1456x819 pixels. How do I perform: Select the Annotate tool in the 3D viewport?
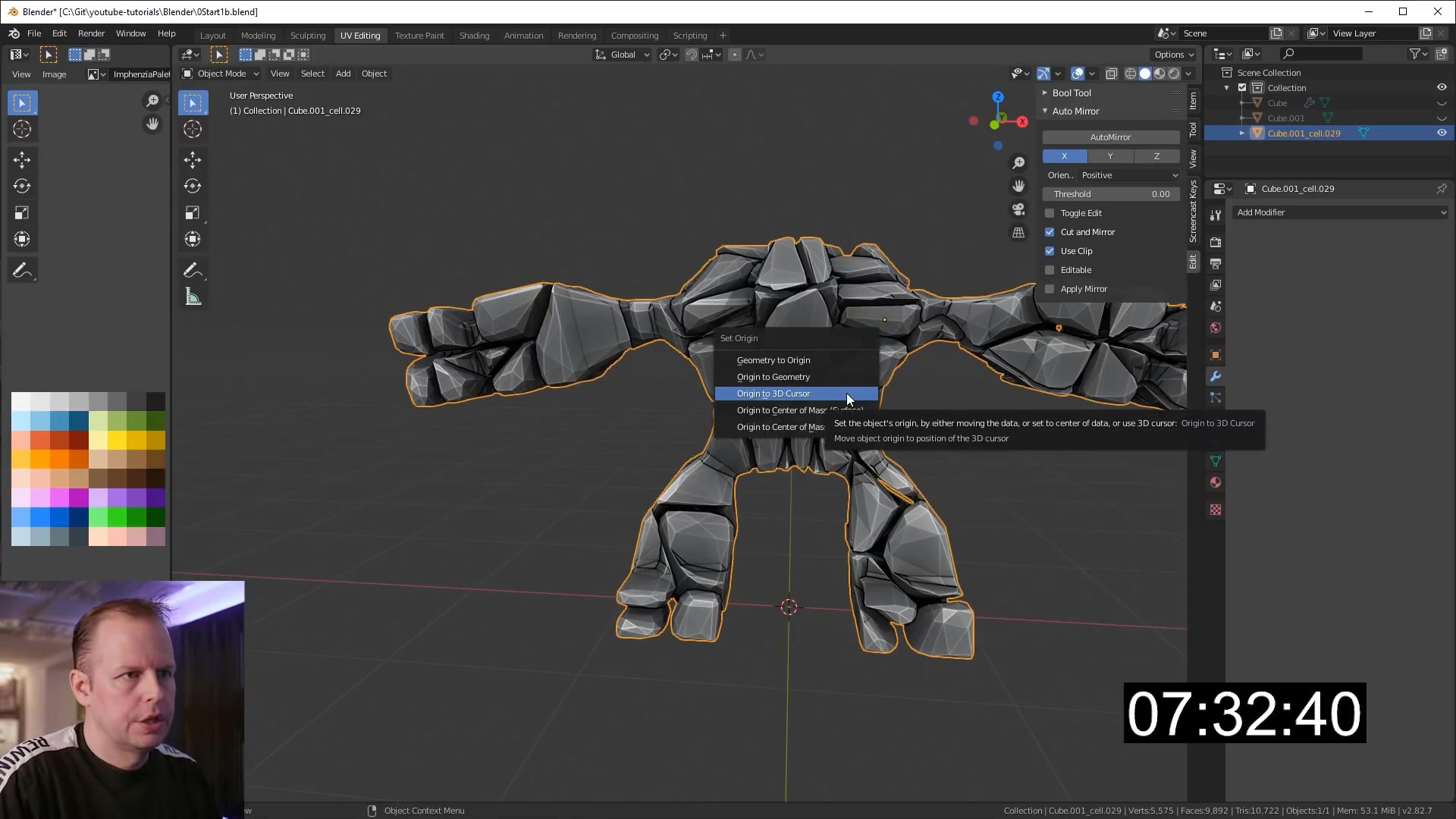click(x=193, y=271)
